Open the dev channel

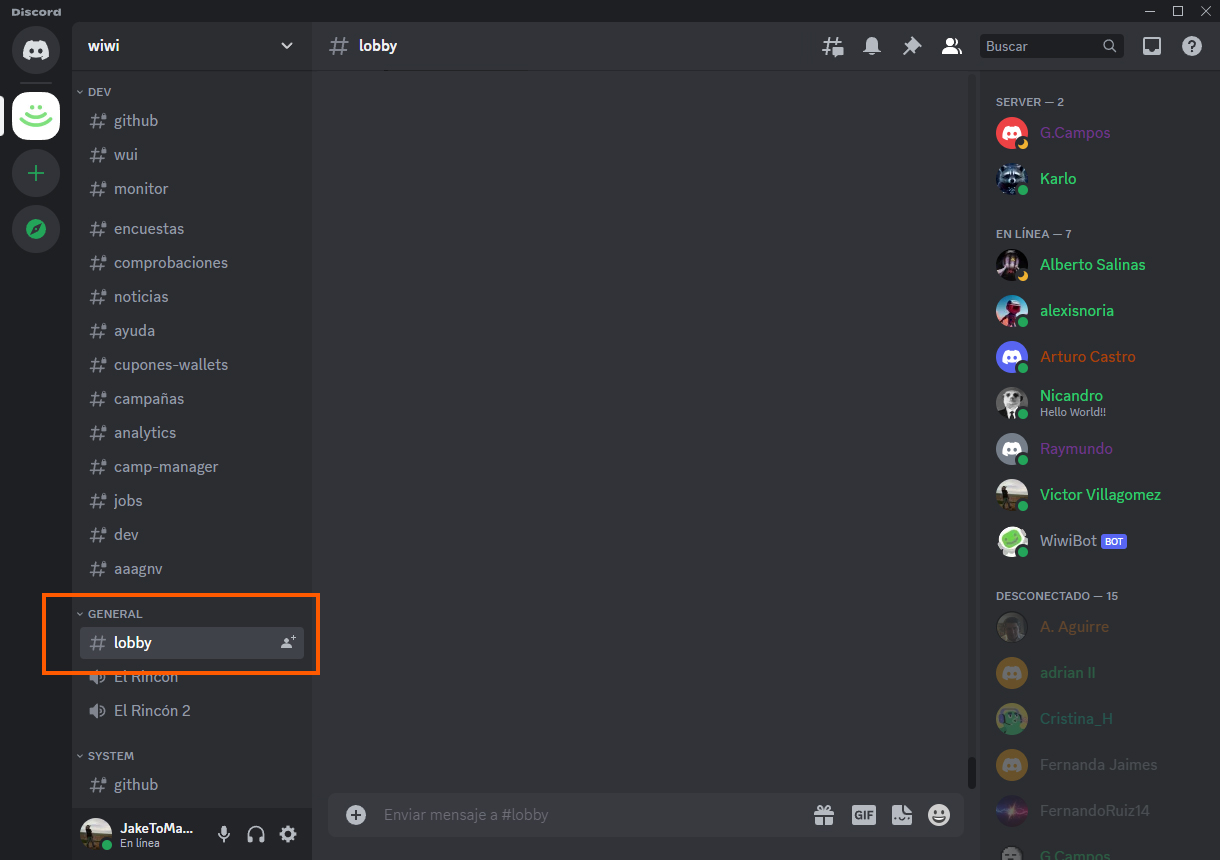pyautogui.click(x=192, y=535)
